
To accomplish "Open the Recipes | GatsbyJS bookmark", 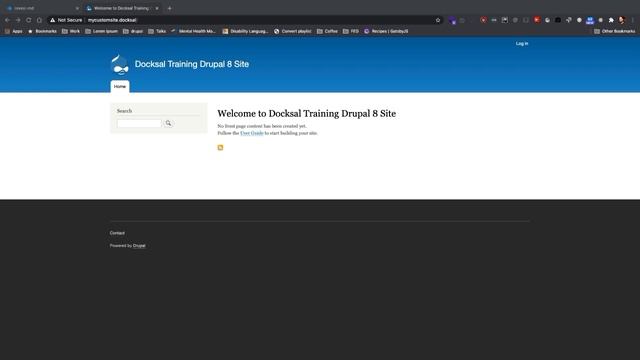I will [386, 31].
